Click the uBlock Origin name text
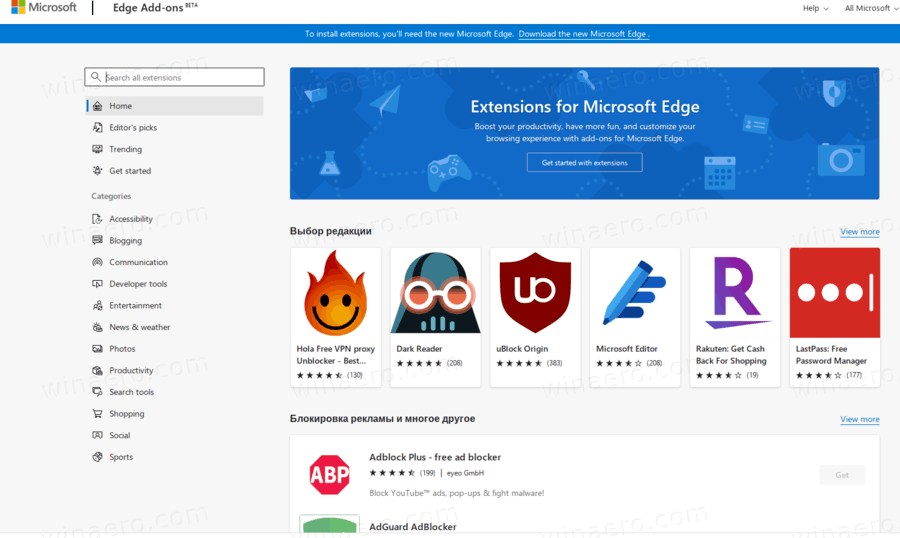 pyautogui.click(x=522, y=349)
